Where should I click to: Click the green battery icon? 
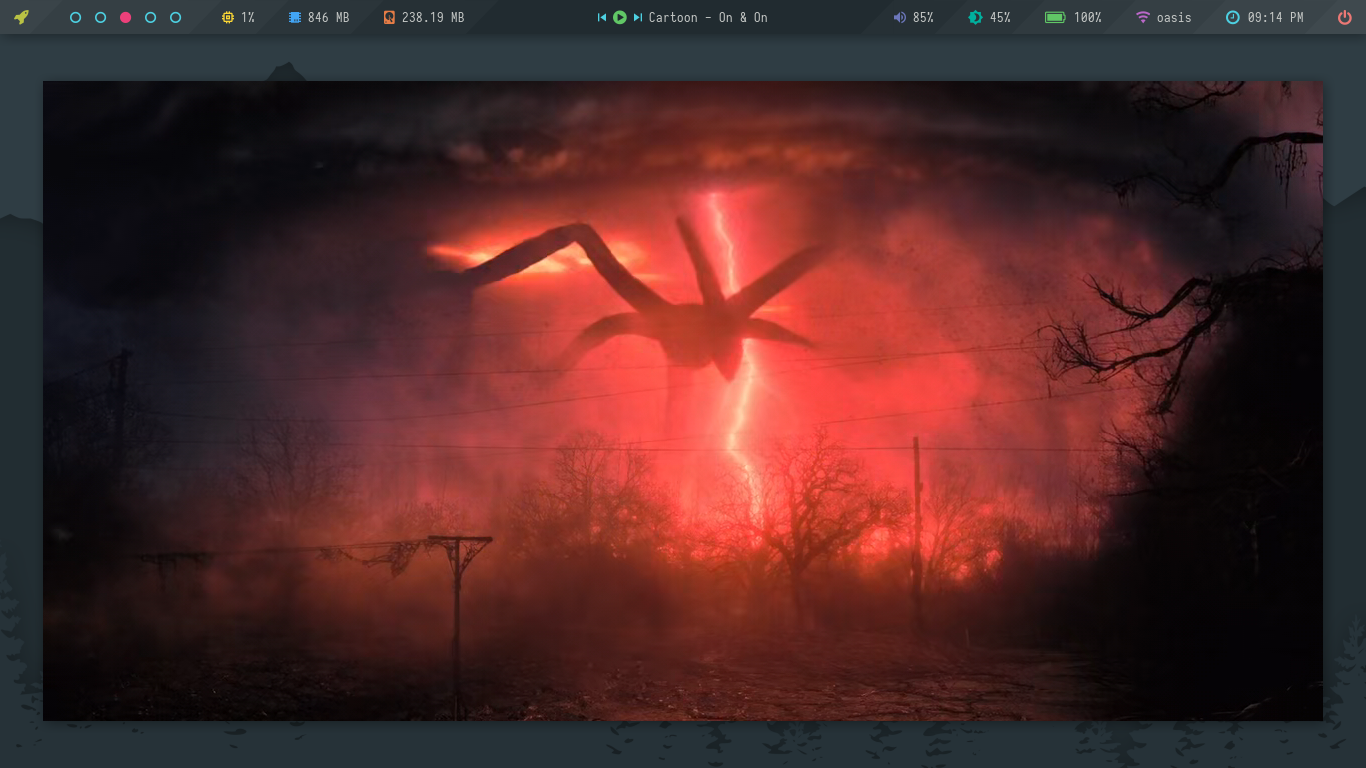point(1055,17)
